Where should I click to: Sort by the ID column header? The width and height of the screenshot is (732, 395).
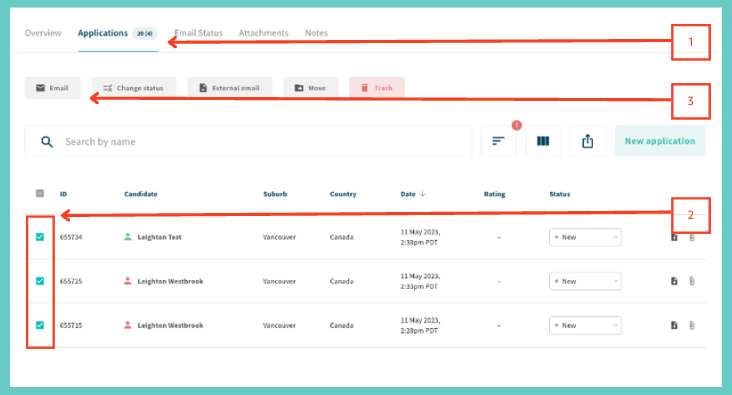pyautogui.click(x=63, y=194)
